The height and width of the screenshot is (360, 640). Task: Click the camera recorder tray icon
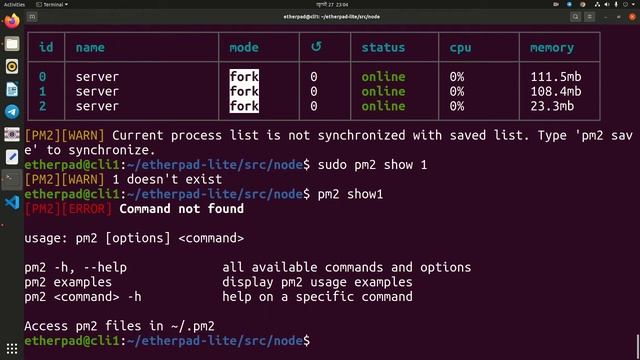(556, 4)
